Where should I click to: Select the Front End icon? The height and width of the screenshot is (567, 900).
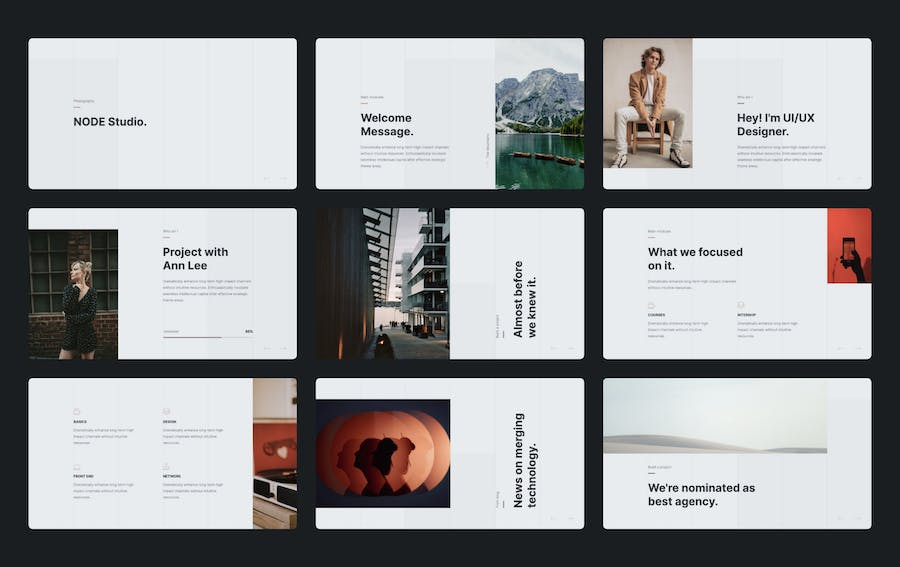point(77,467)
